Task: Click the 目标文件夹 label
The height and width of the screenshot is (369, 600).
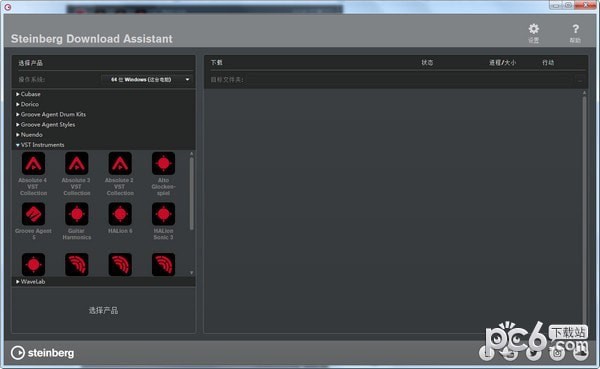Action: (227, 80)
